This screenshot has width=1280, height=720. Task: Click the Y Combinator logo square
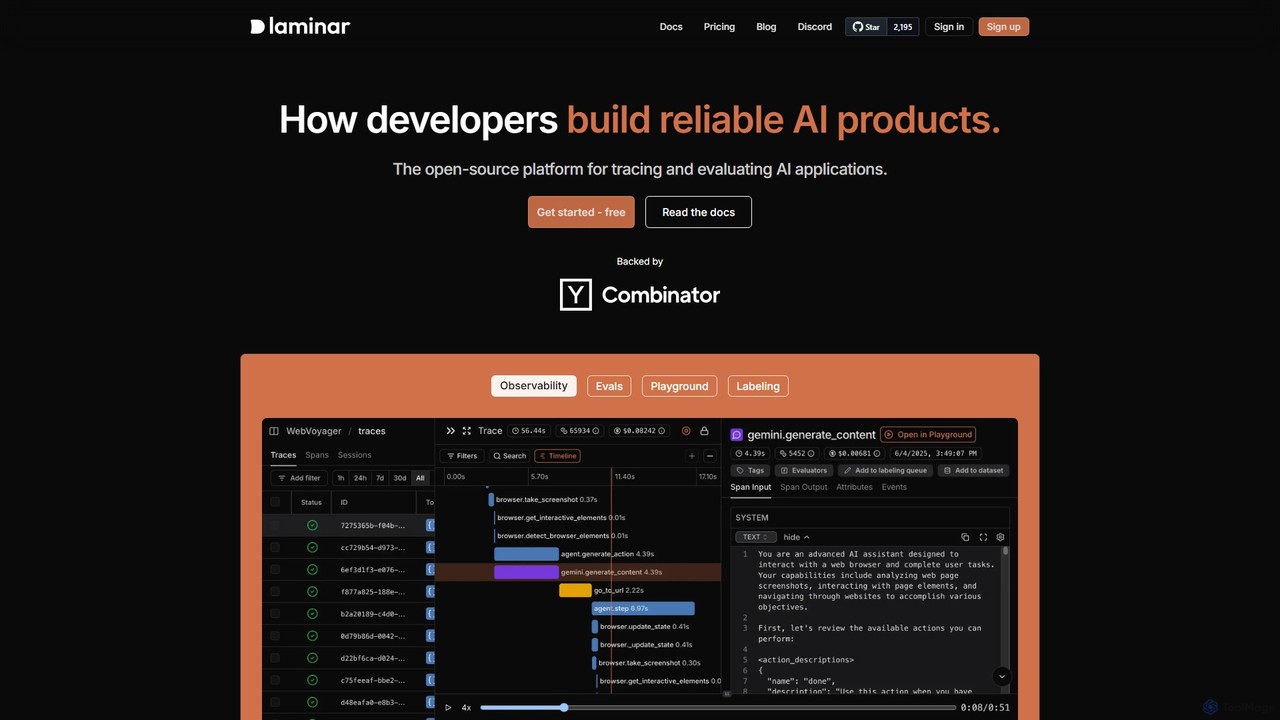pyautogui.click(x=575, y=294)
